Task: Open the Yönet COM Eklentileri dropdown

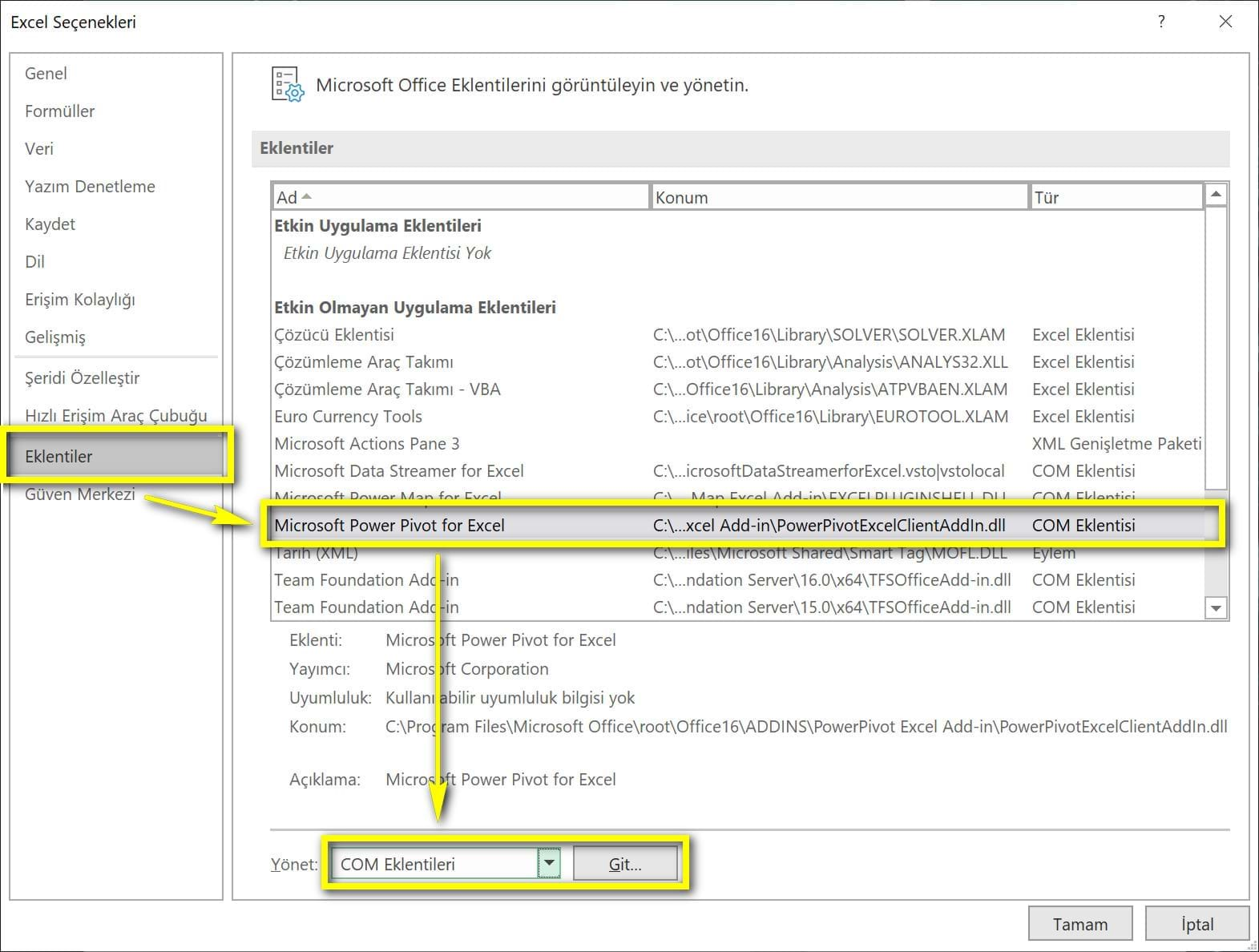Action: (x=548, y=864)
